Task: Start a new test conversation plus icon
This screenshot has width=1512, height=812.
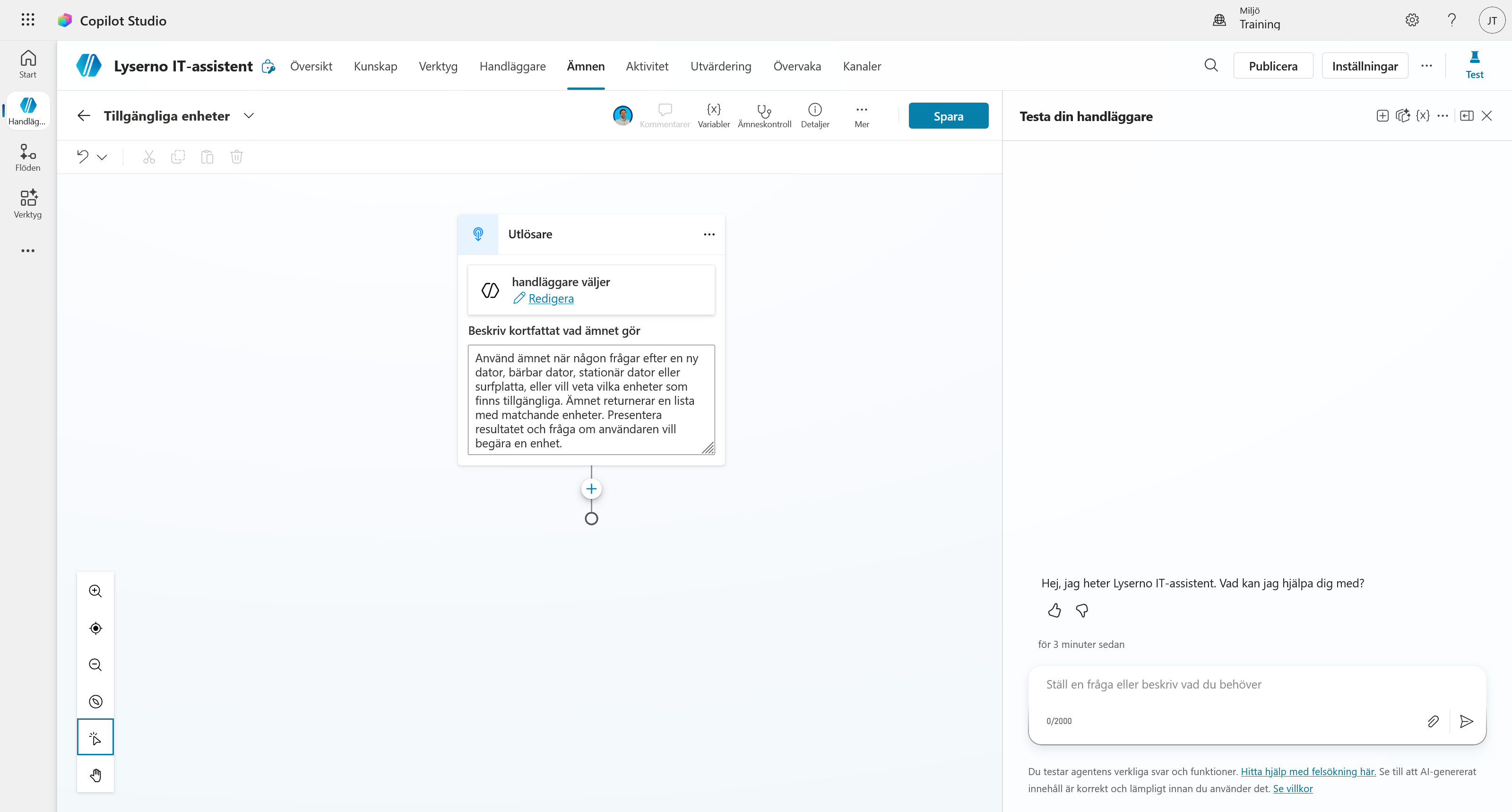Action: 1382,116
